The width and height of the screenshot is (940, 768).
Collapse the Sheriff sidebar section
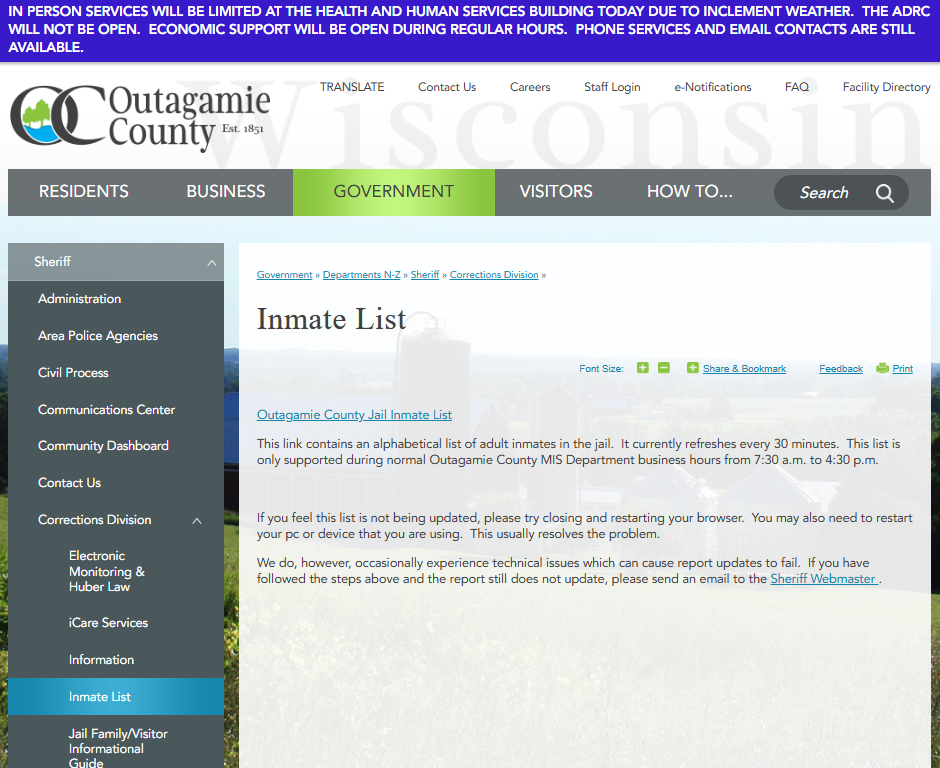coord(211,262)
